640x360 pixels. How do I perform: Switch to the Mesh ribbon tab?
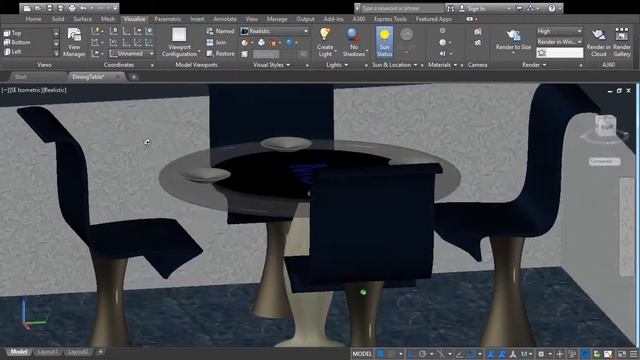[x=107, y=19]
